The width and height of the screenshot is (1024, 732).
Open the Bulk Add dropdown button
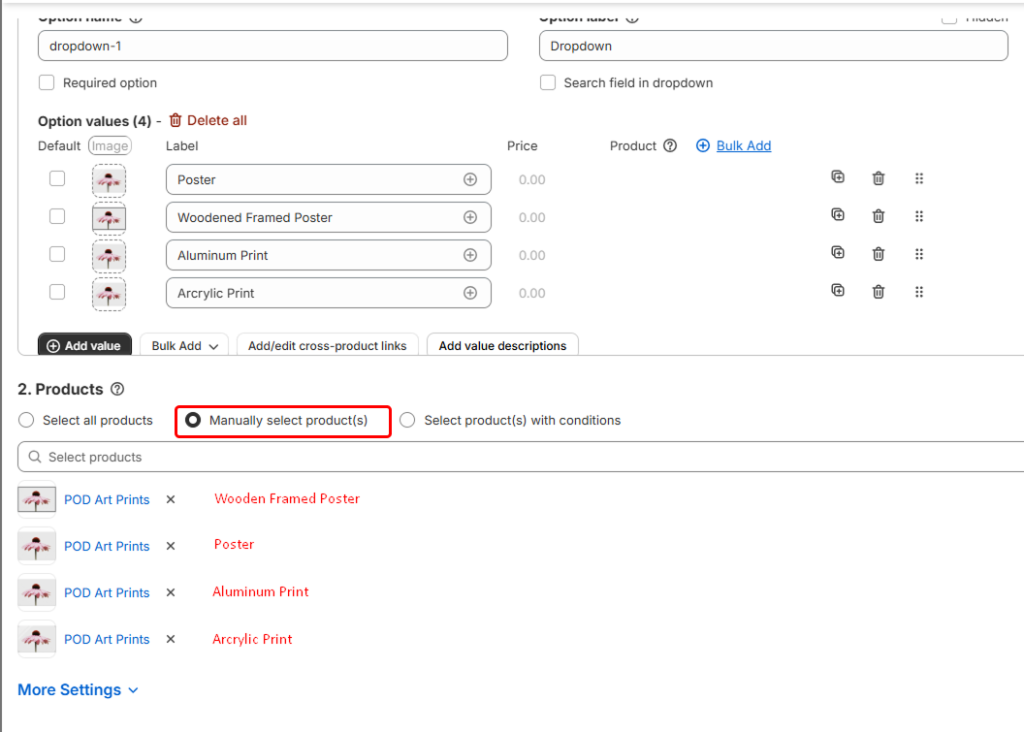pos(185,346)
